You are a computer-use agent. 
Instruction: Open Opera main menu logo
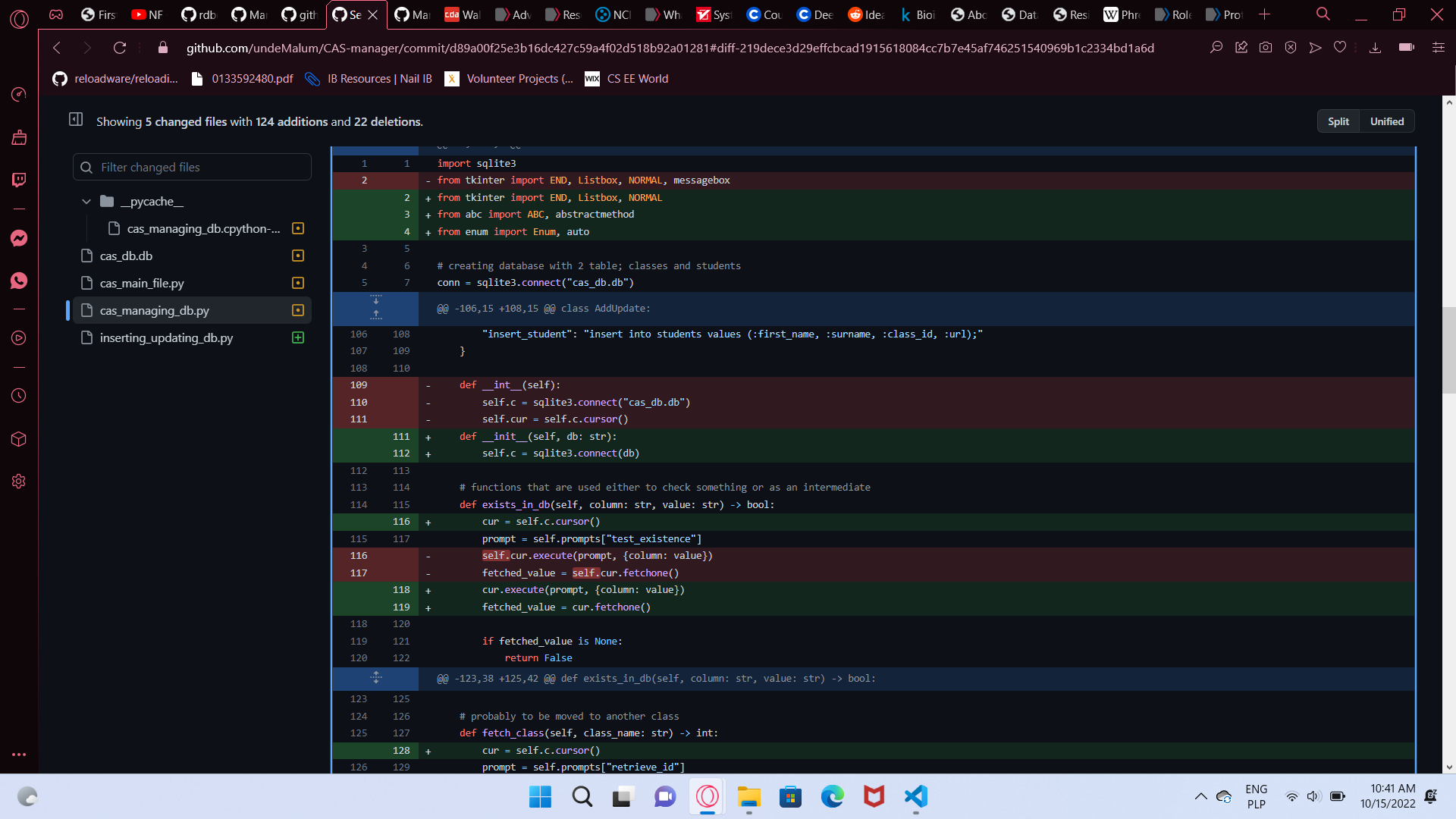pyautogui.click(x=19, y=18)
